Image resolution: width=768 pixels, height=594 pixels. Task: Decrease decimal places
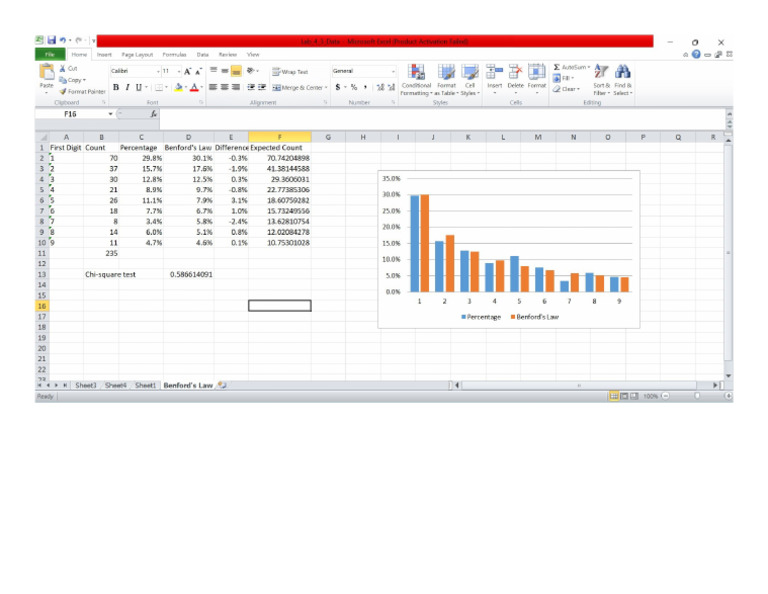point(391,87)
